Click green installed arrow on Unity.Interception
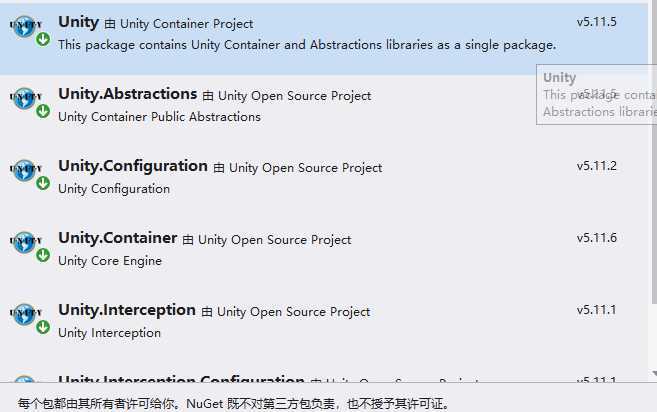The width and height of the screenshot is (657, 412). pos(43,328)
